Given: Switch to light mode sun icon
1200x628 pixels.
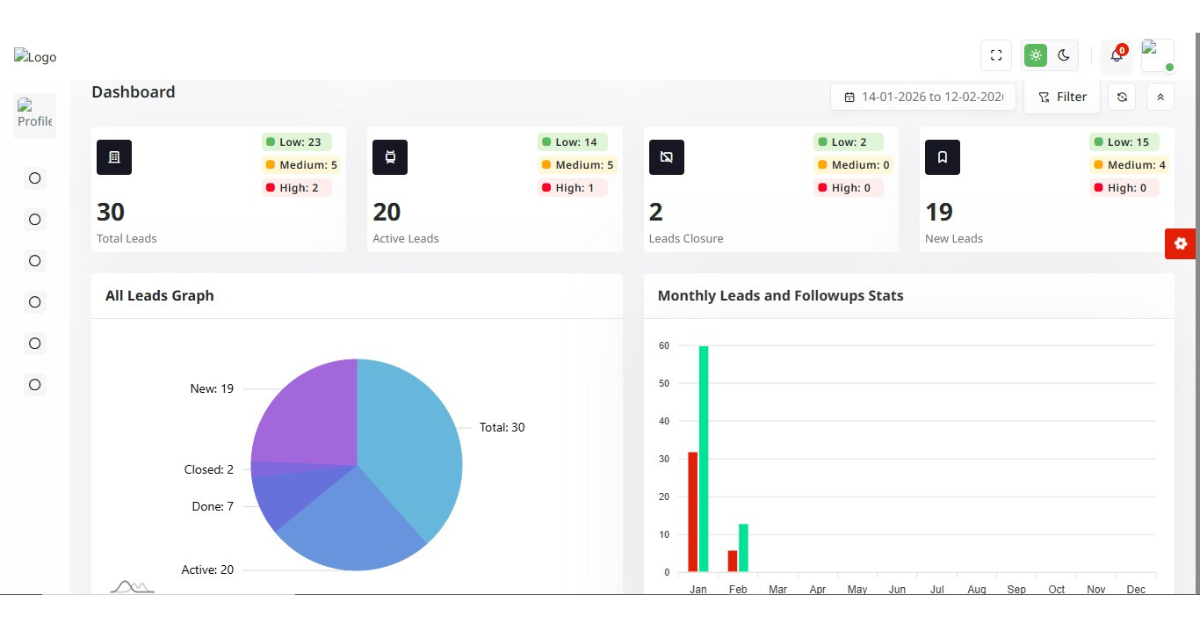Looking at the screenshot, I should pyautogui.click(x=1036, y=56).
